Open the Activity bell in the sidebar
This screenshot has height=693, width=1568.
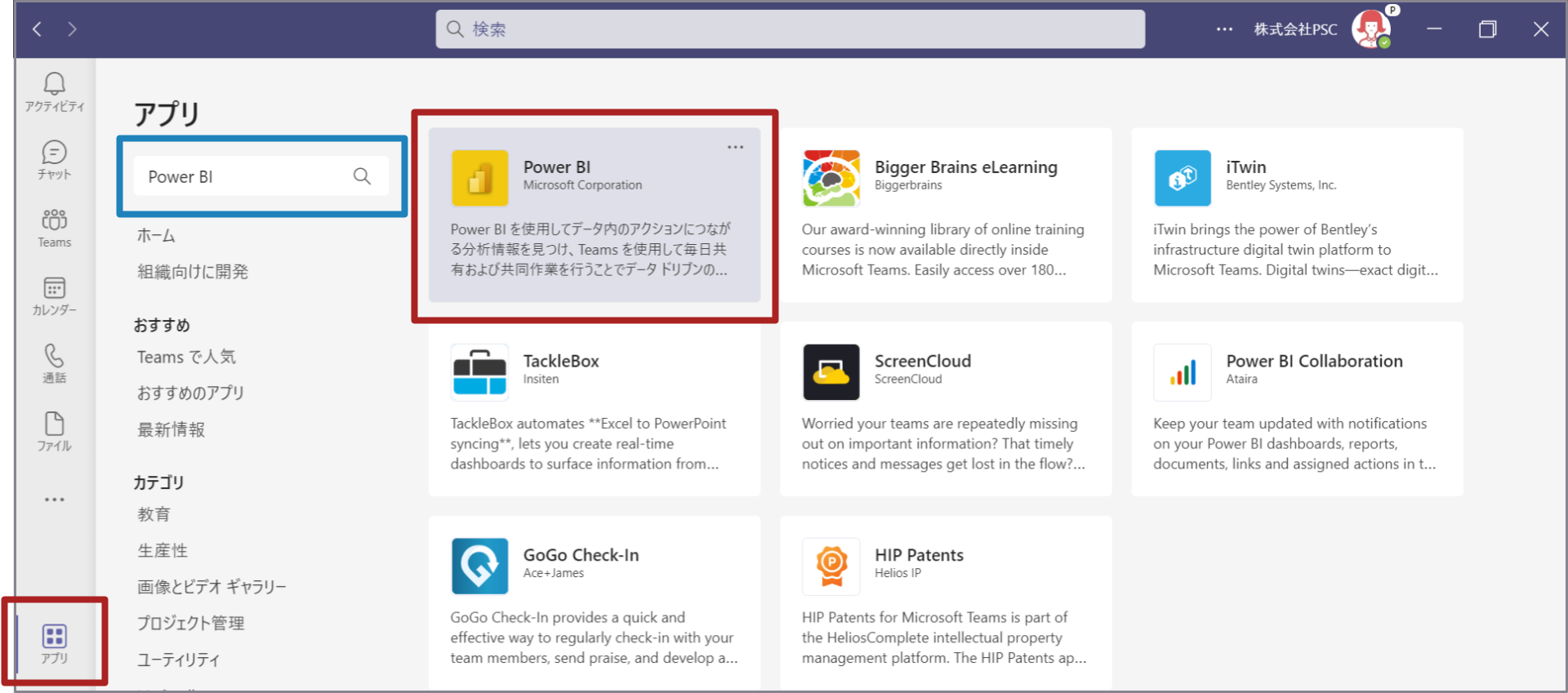coord(55,91)
